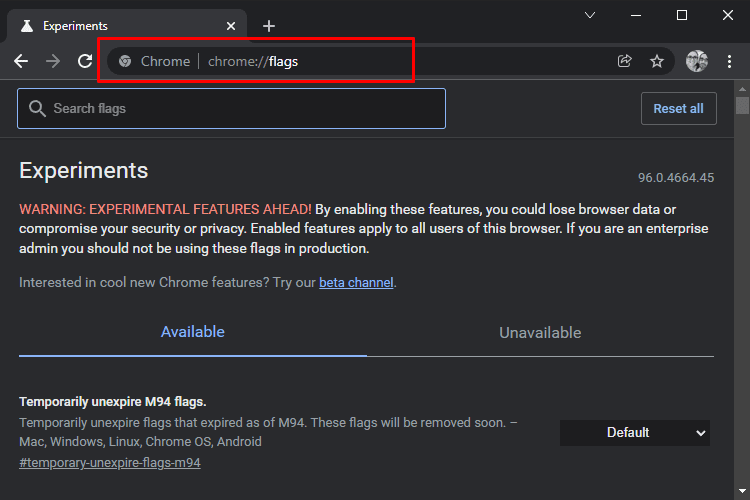Open new tab with plus button
This screenshot has width=750, height=500.
tap(269, 26)
